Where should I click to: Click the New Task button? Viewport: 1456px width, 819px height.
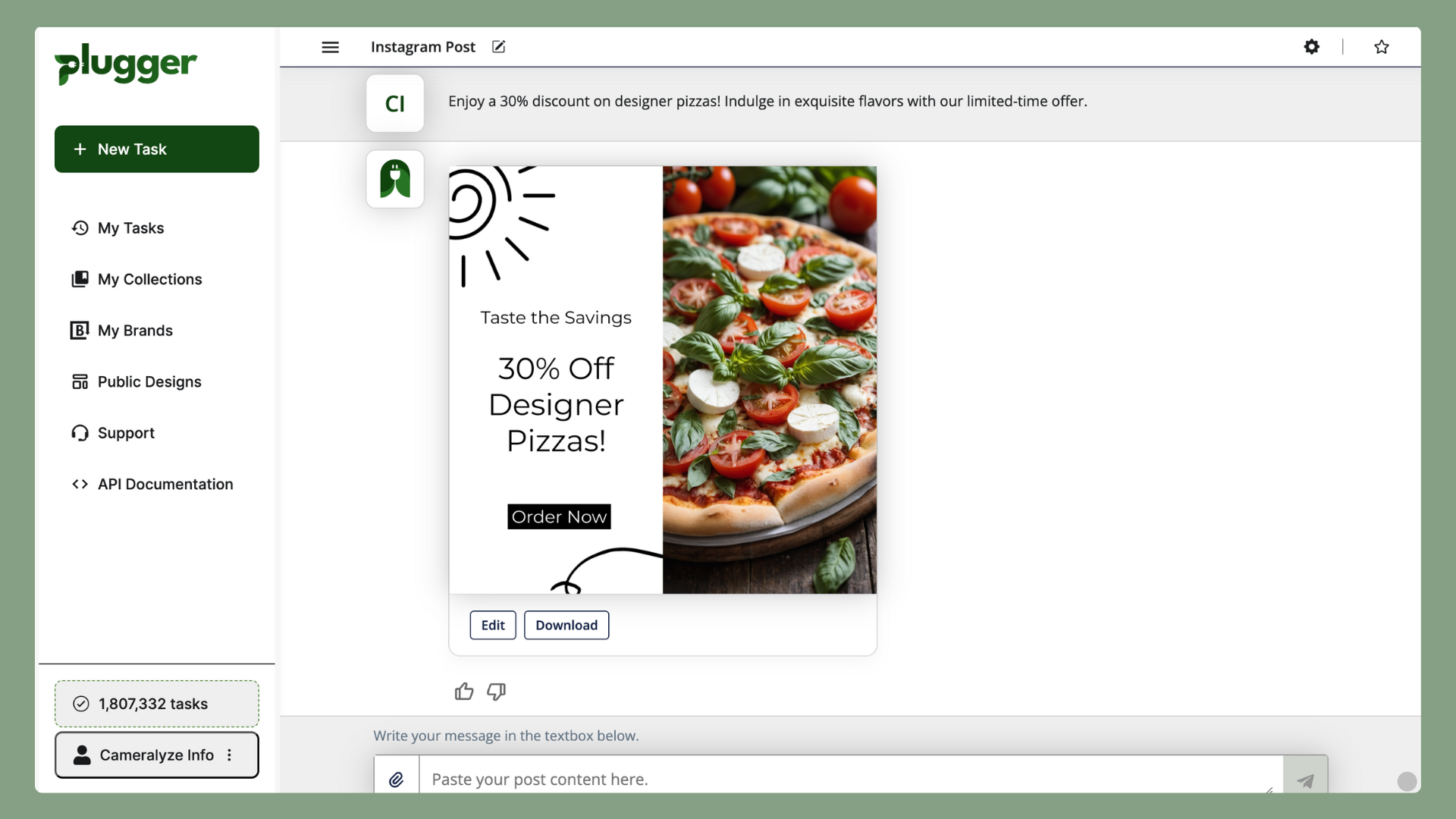tap(157, 148)
